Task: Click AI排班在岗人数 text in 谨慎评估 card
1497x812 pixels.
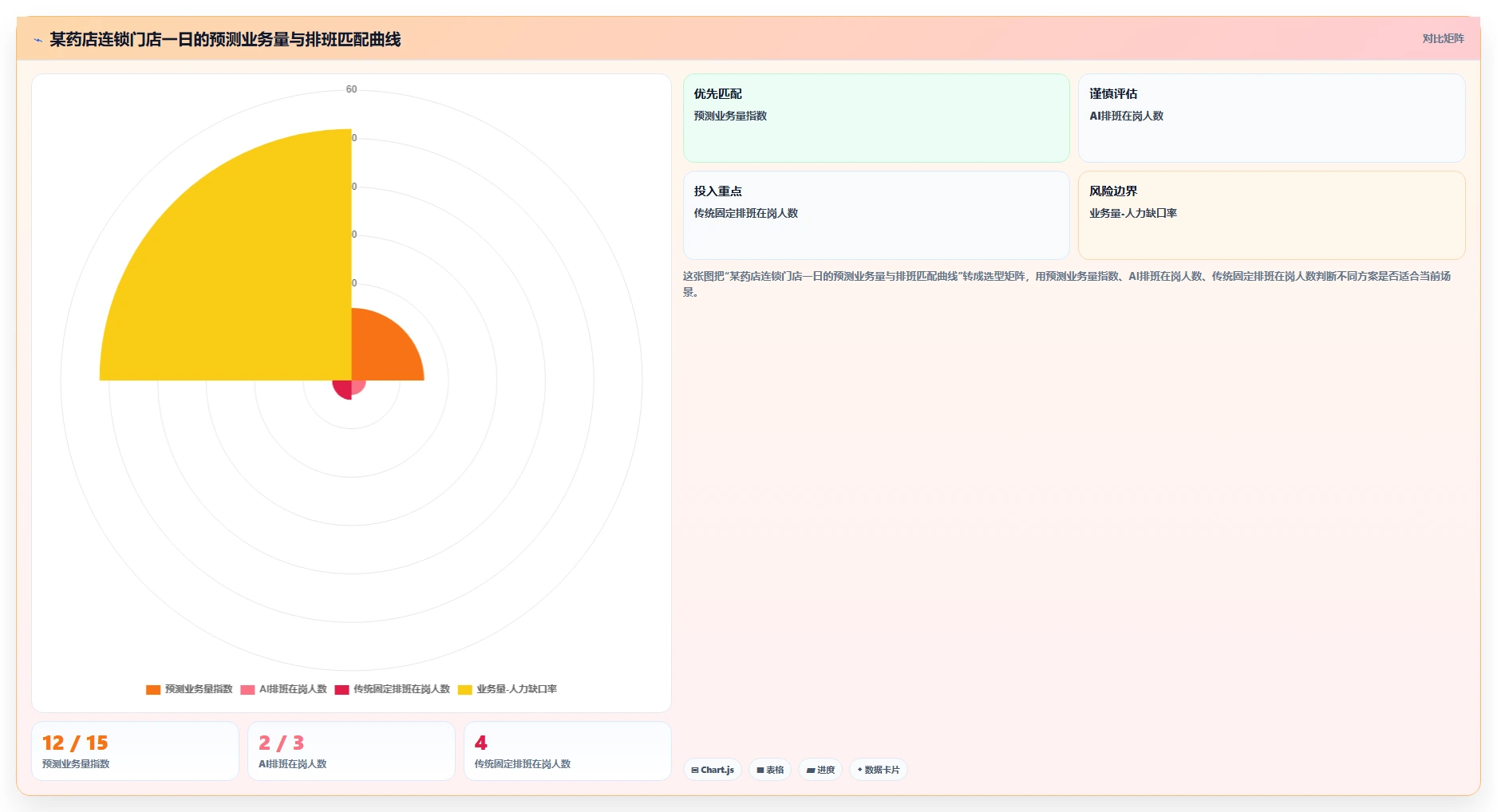Action: pyautogui.click(x=1126, y=116)
